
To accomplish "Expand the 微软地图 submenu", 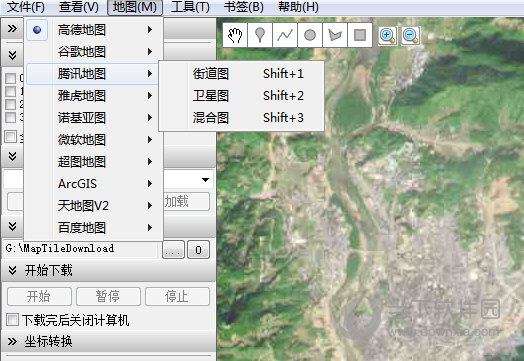I will [94, 140].
